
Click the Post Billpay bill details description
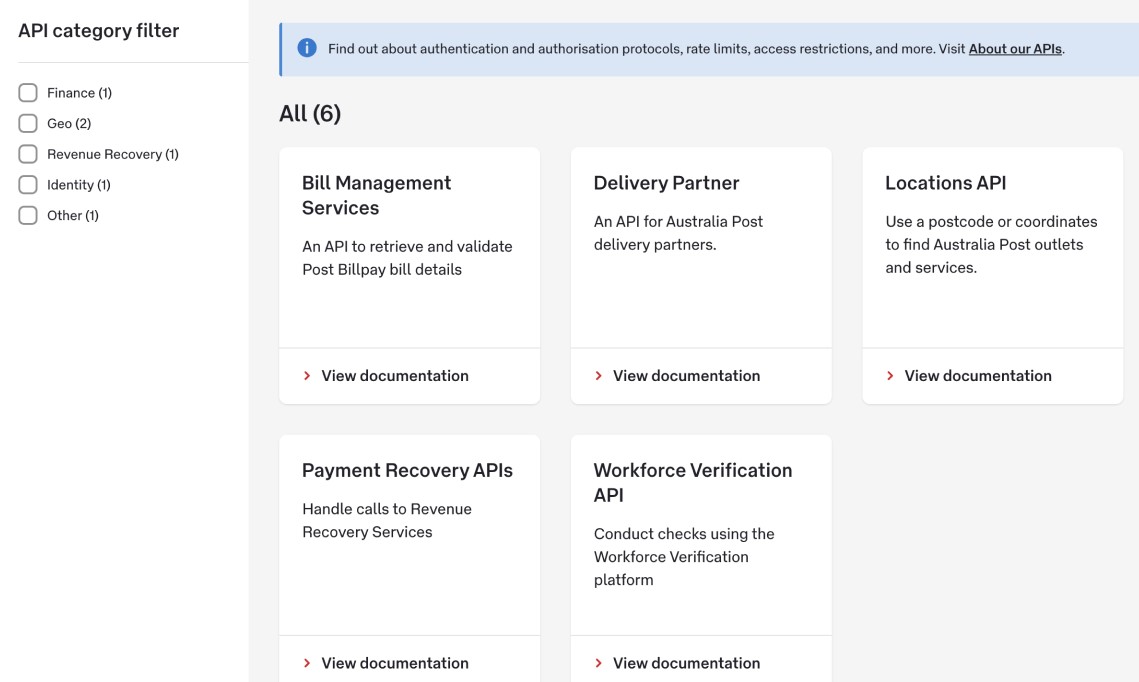click(407, 258)
